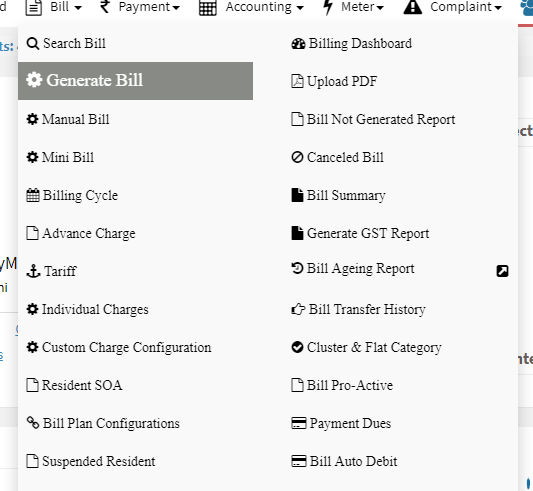The height and width of the screenshot is (491, 533).
Task: Click the check circle icon for Cluster & Flat Category
Action: pyautogui.click(x=297, y=347)
